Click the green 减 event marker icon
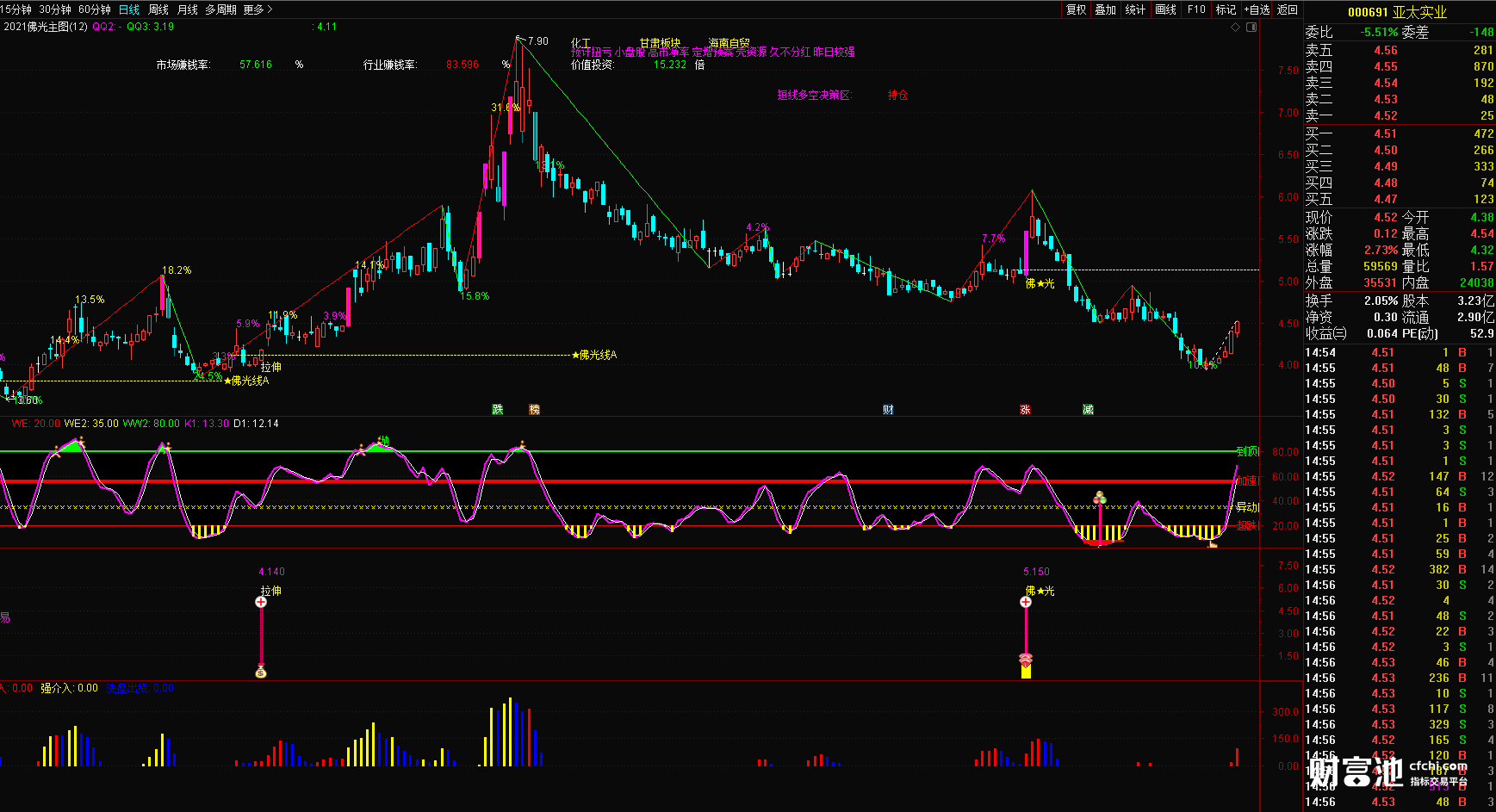Screen dimensions: 1496x812 [x=1088, y=410]
